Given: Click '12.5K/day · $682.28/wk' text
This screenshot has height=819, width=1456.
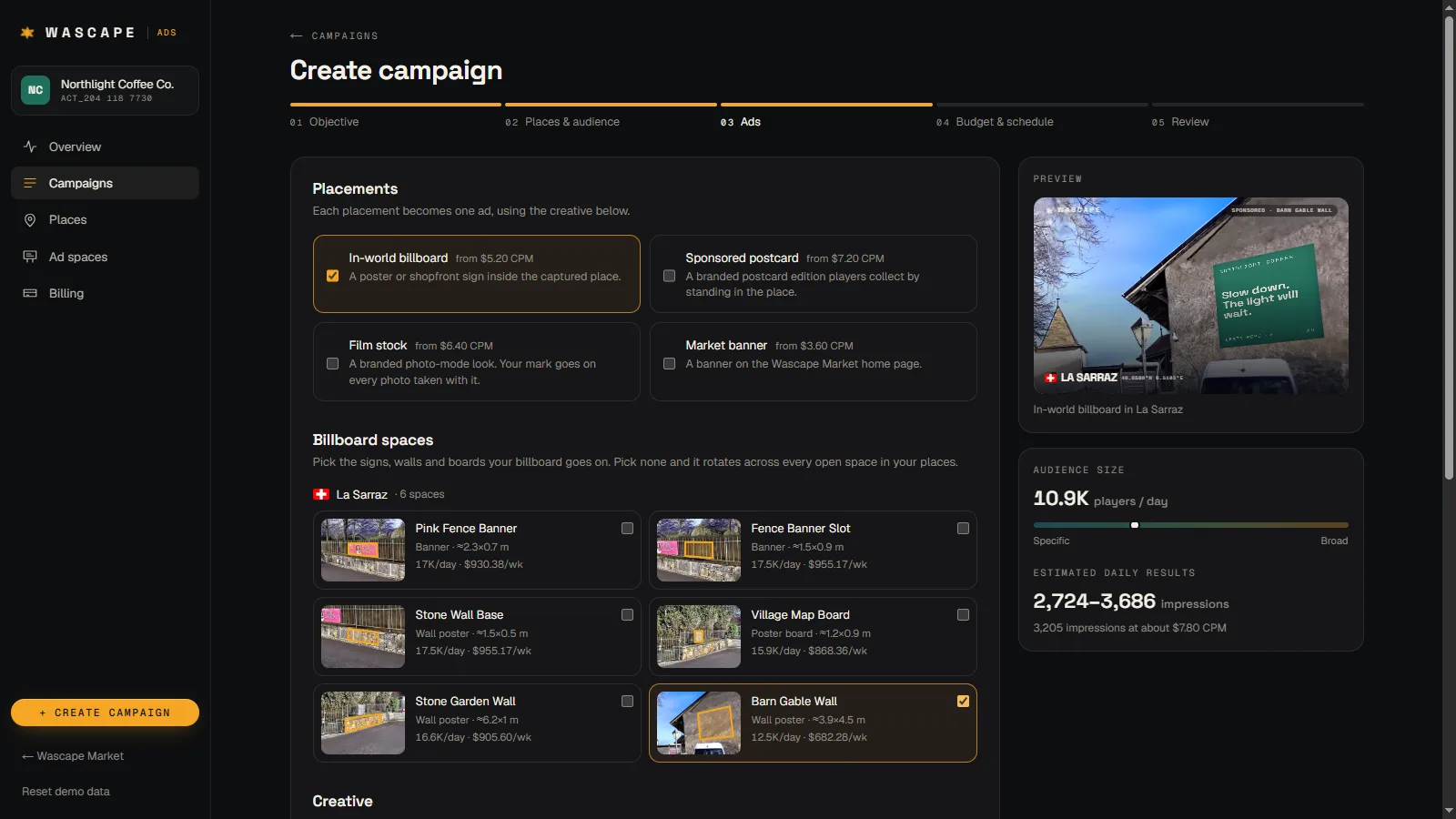Looking at the screenshot, I should pyautogui.click(x=809, y=737).
